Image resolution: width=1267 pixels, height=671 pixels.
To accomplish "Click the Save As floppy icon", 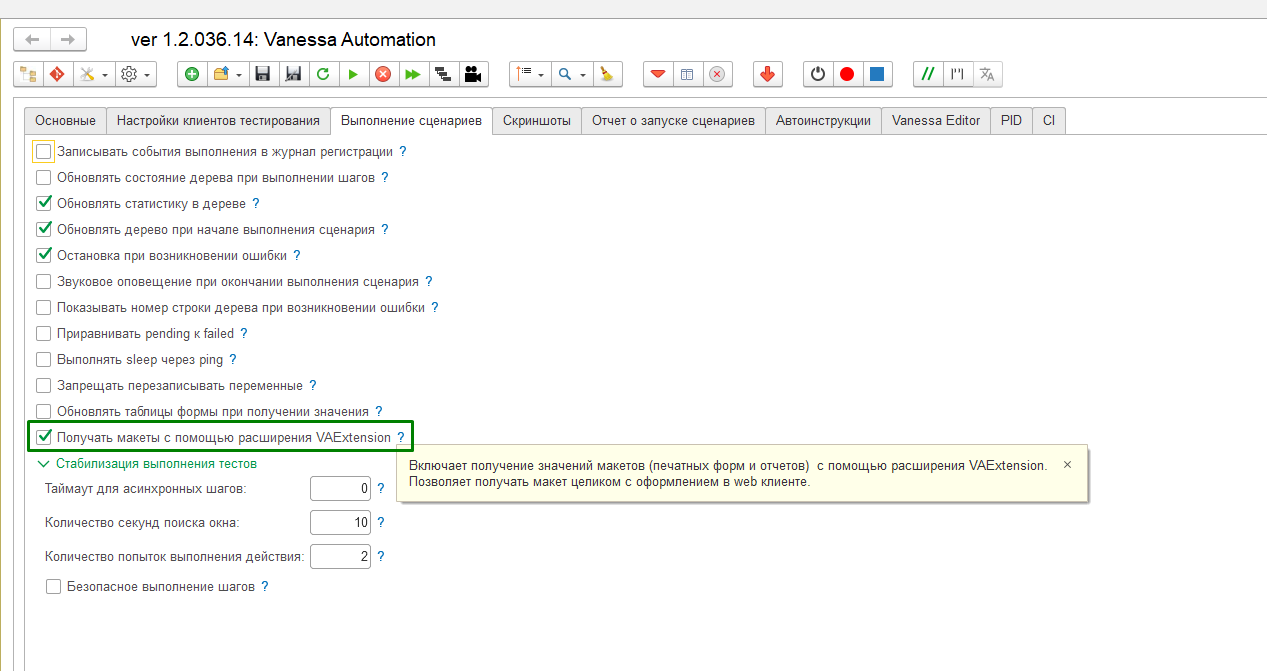I will (293, 74).
